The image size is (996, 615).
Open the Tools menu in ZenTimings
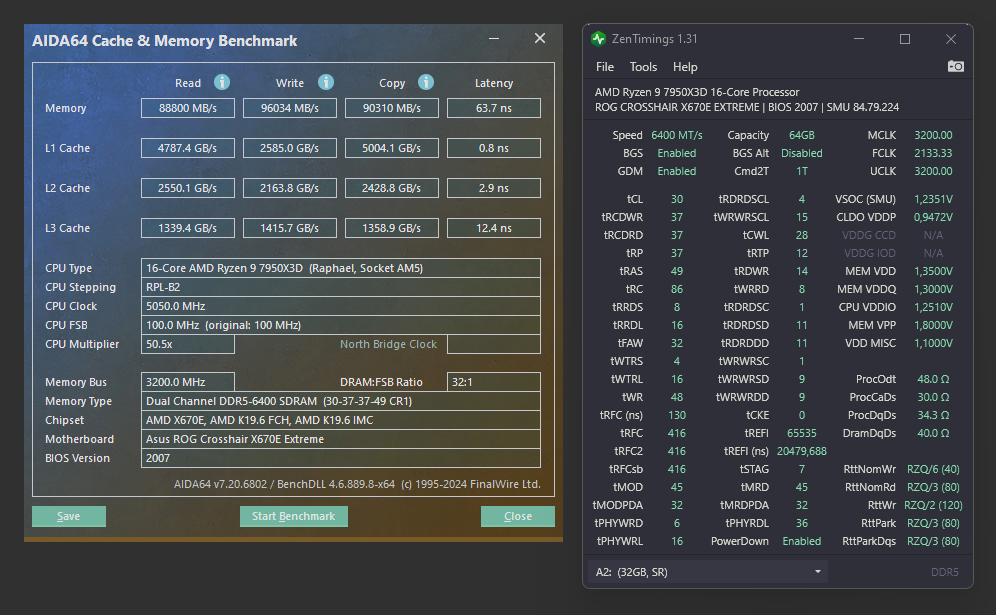click(643, 67)
